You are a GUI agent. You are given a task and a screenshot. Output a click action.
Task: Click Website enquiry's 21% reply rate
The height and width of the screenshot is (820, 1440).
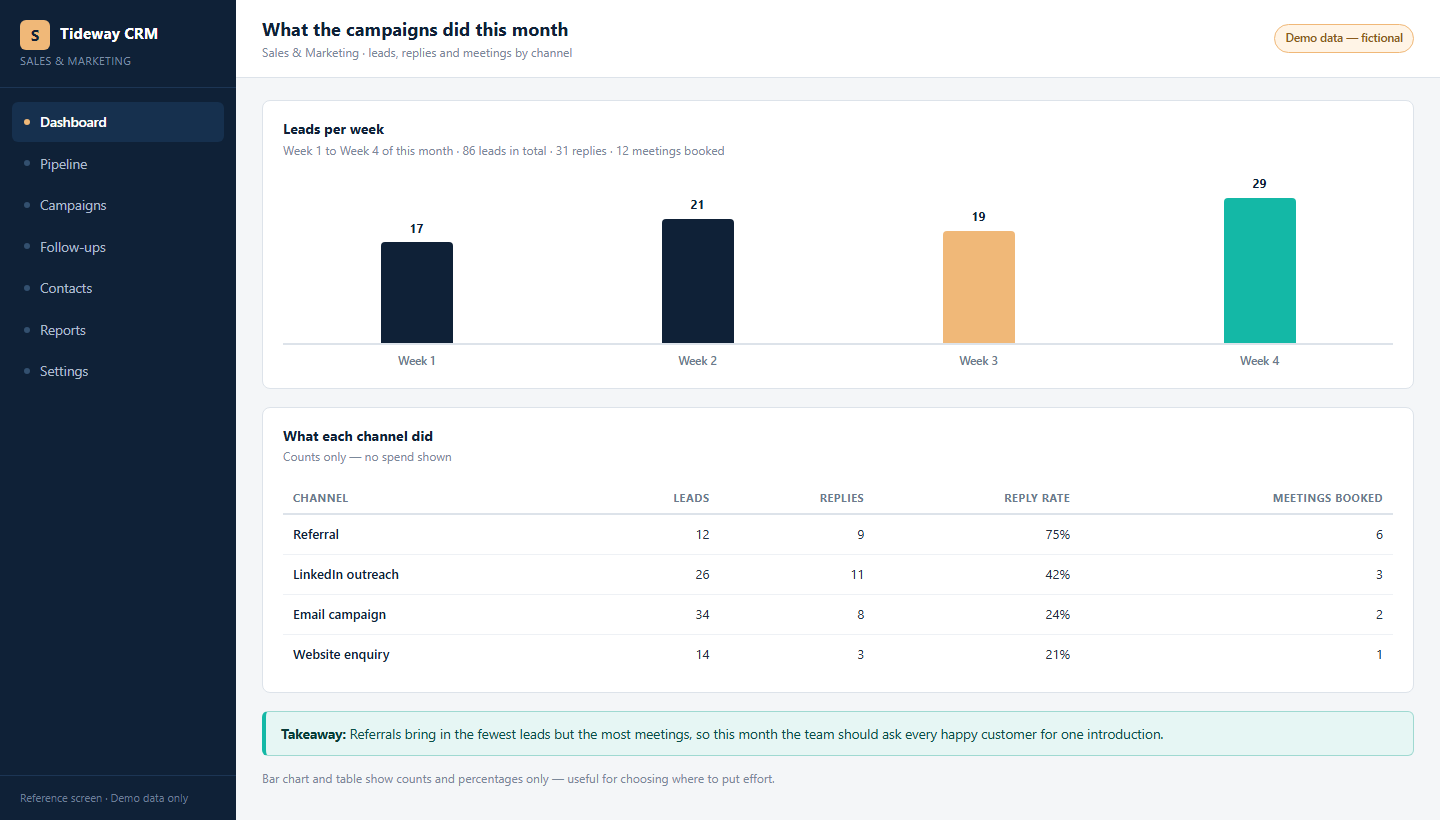point(1057,655)
